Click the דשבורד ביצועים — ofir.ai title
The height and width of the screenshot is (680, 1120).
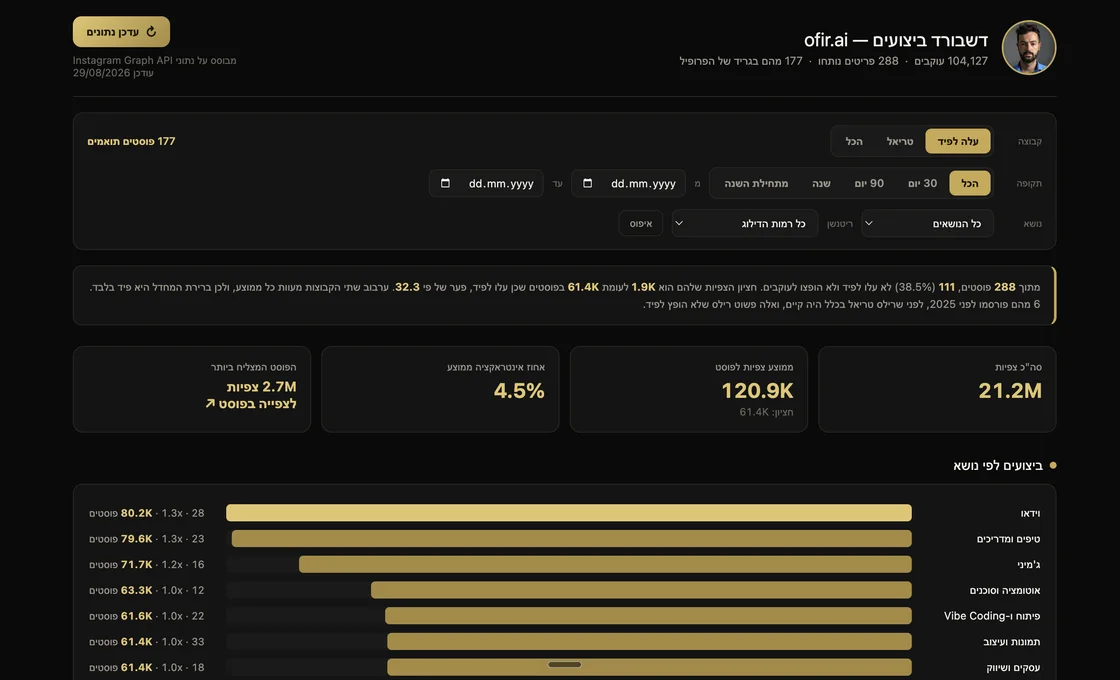pos(896,40)
